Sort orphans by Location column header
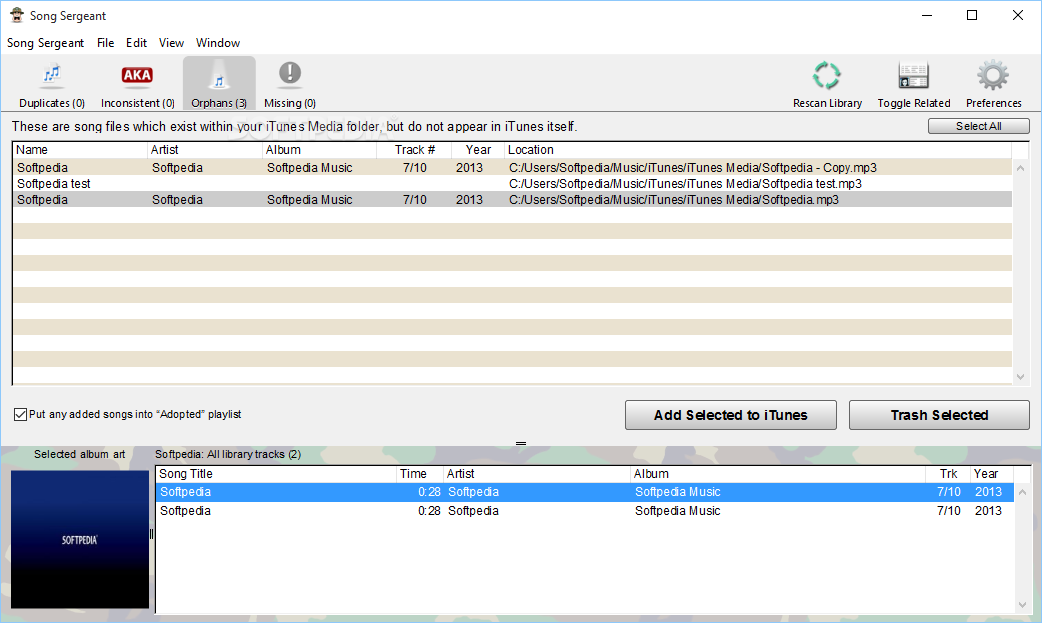1042x623 pixels. coord(758,150)
